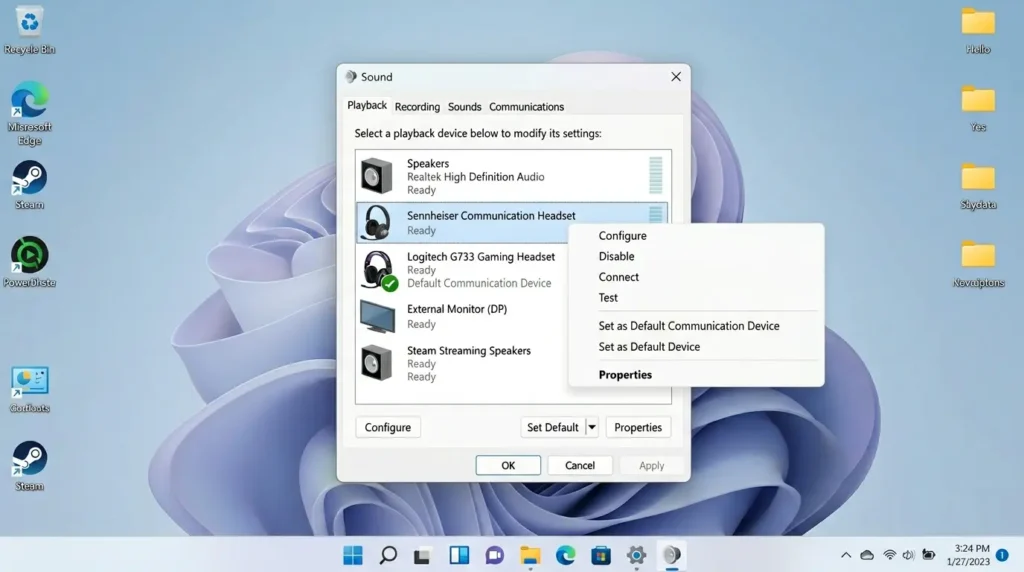
Task: Click the Properties button below device list
Action: pyautogui.click(x=638, y=427)
